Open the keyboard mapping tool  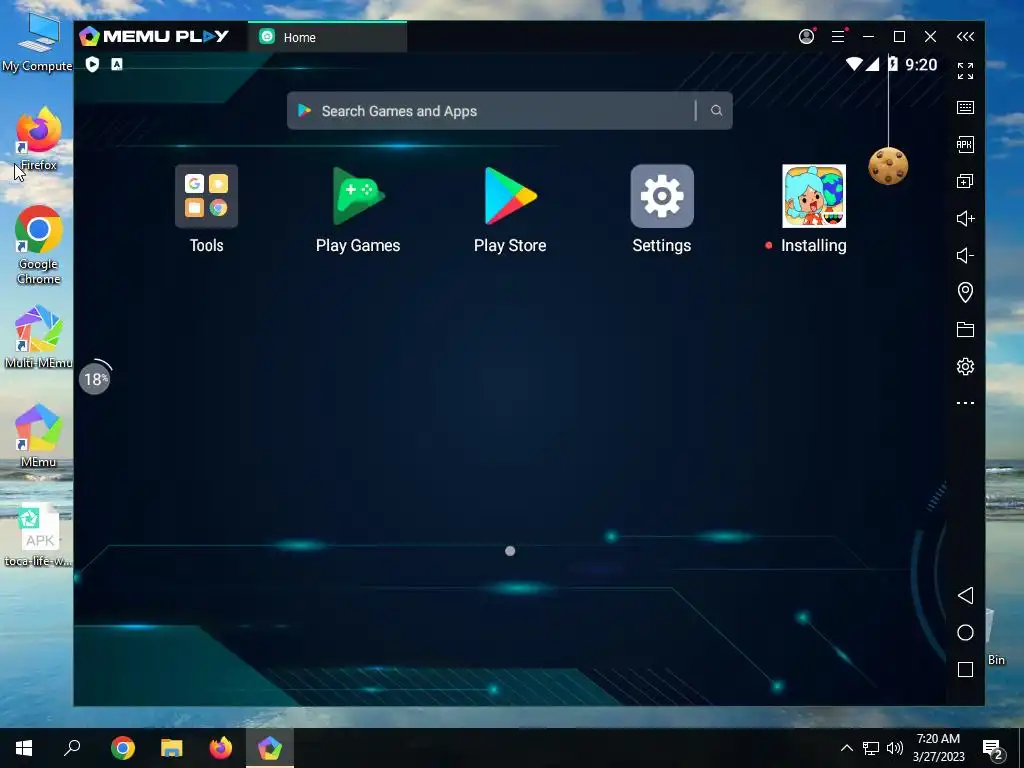tap(965, 108)
